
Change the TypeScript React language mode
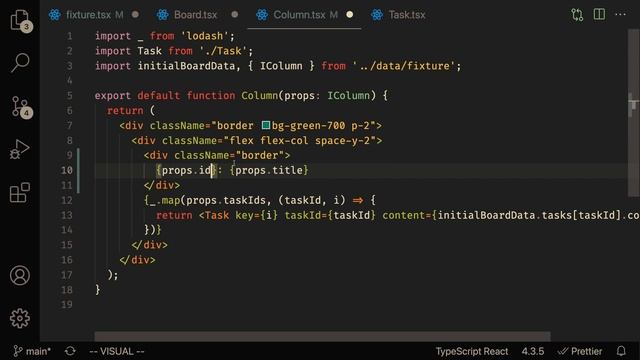(471, 351)
